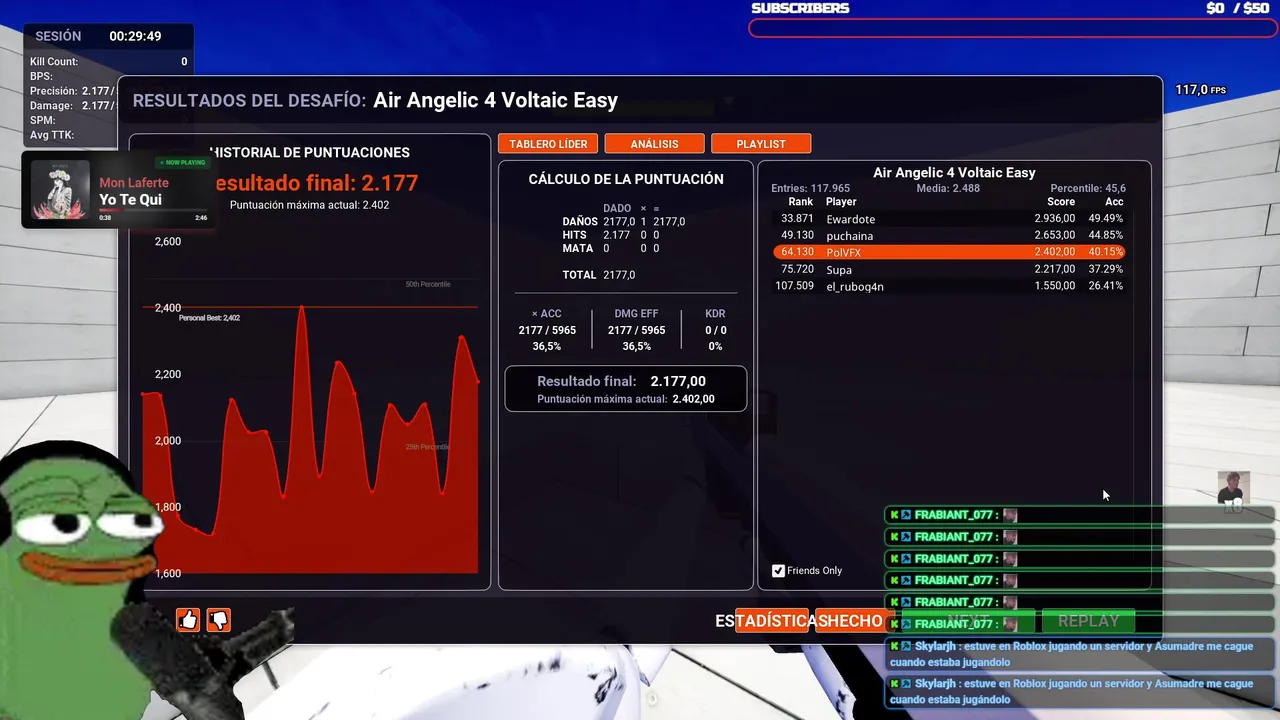
Task: Select highlighted PolVFX leaderboard row
Action: tap(949, 252)
